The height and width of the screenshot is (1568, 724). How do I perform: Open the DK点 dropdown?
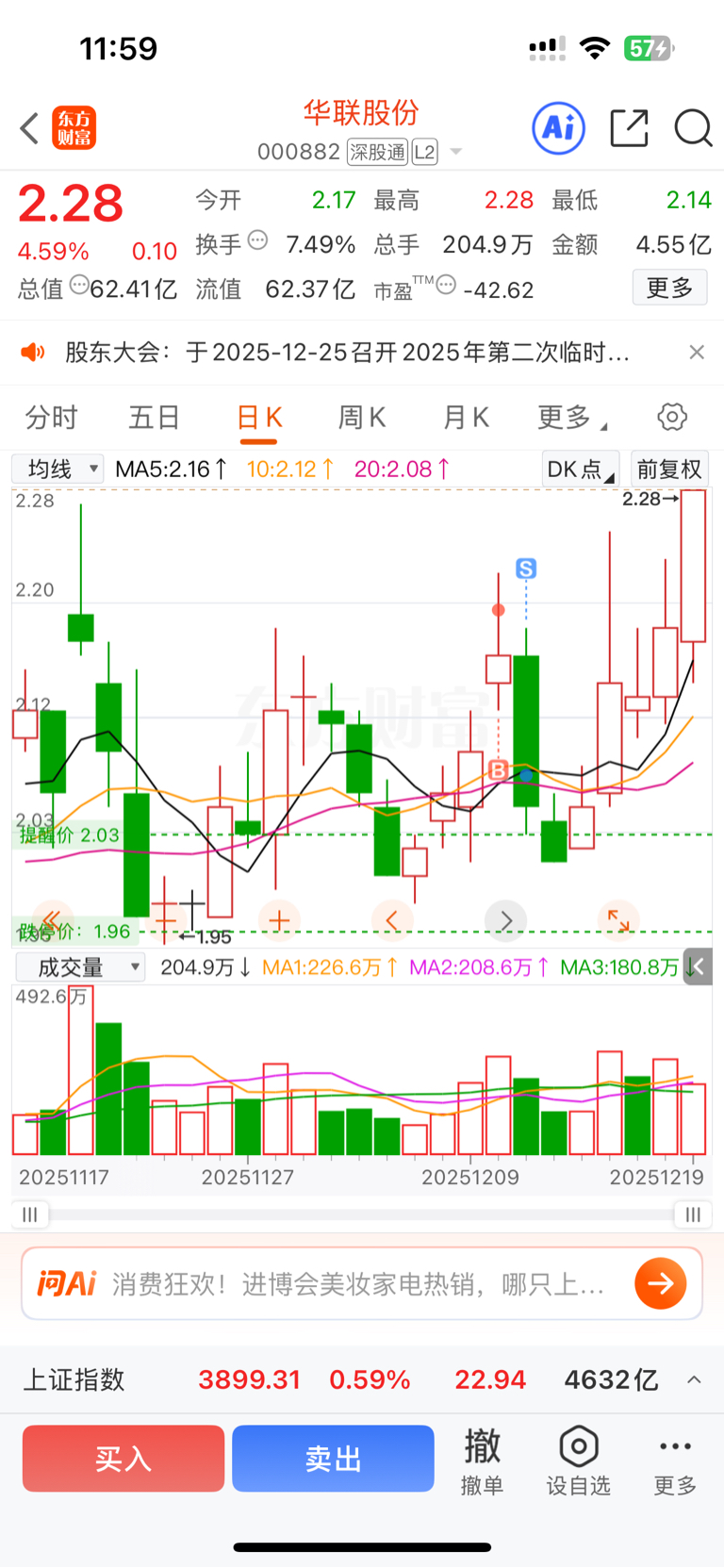(580, 469)
